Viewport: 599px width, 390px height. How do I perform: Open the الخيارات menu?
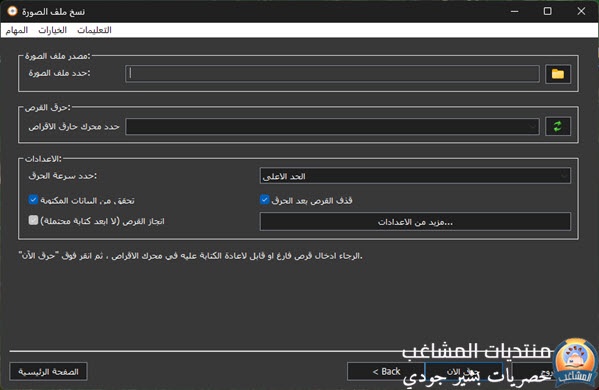(52, 30)
